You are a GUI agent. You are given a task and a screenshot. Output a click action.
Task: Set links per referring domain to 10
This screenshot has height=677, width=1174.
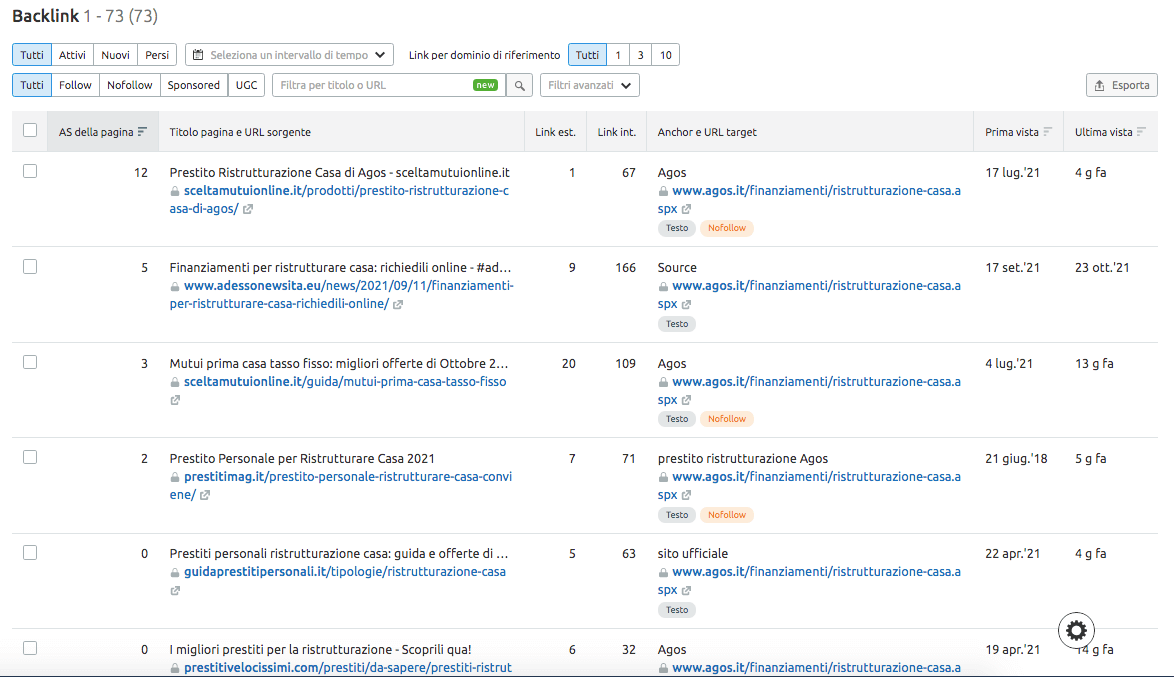(x=666, y=55)
